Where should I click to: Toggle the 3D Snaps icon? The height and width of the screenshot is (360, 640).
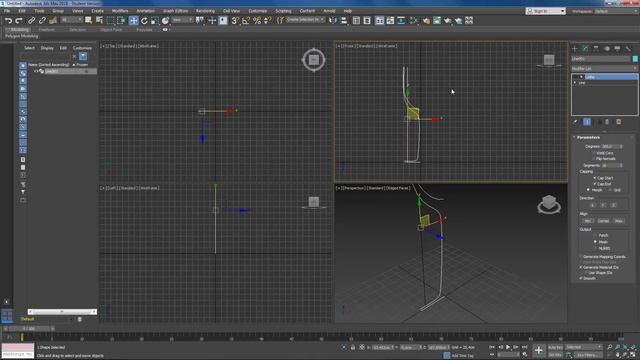(x=235, y=20)
